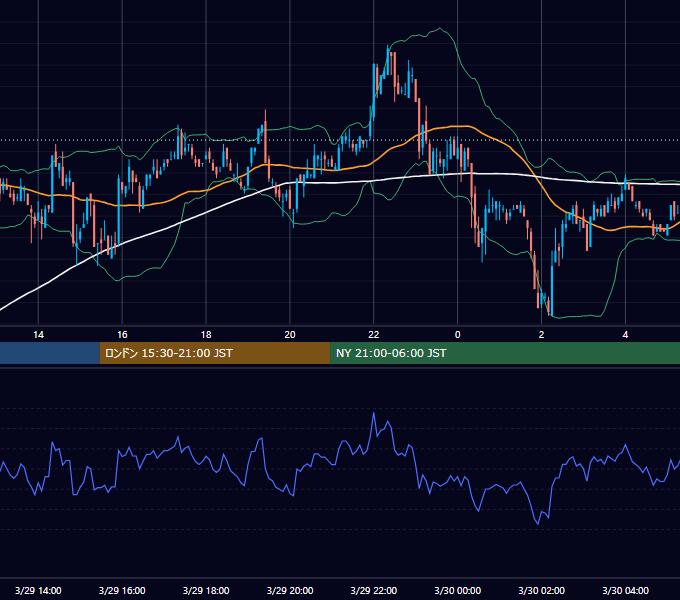The height and width of the screenshot is (600, 680).
Task: Click the 3/30 00:00 date label
Action: tap(458, 590)
